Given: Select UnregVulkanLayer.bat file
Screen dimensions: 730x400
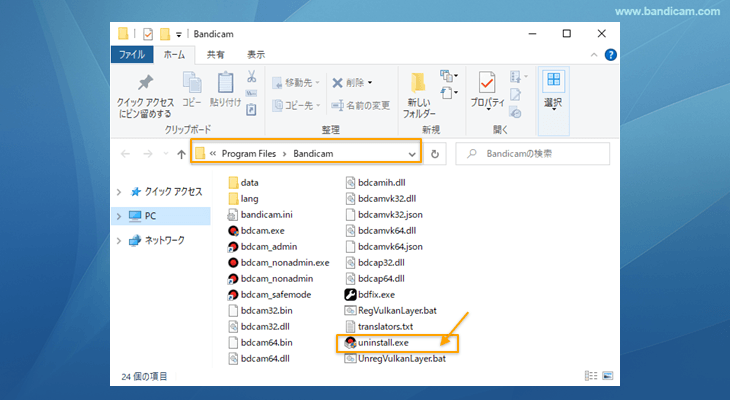Looking at the screenshot, I should [x=395, y=359].
